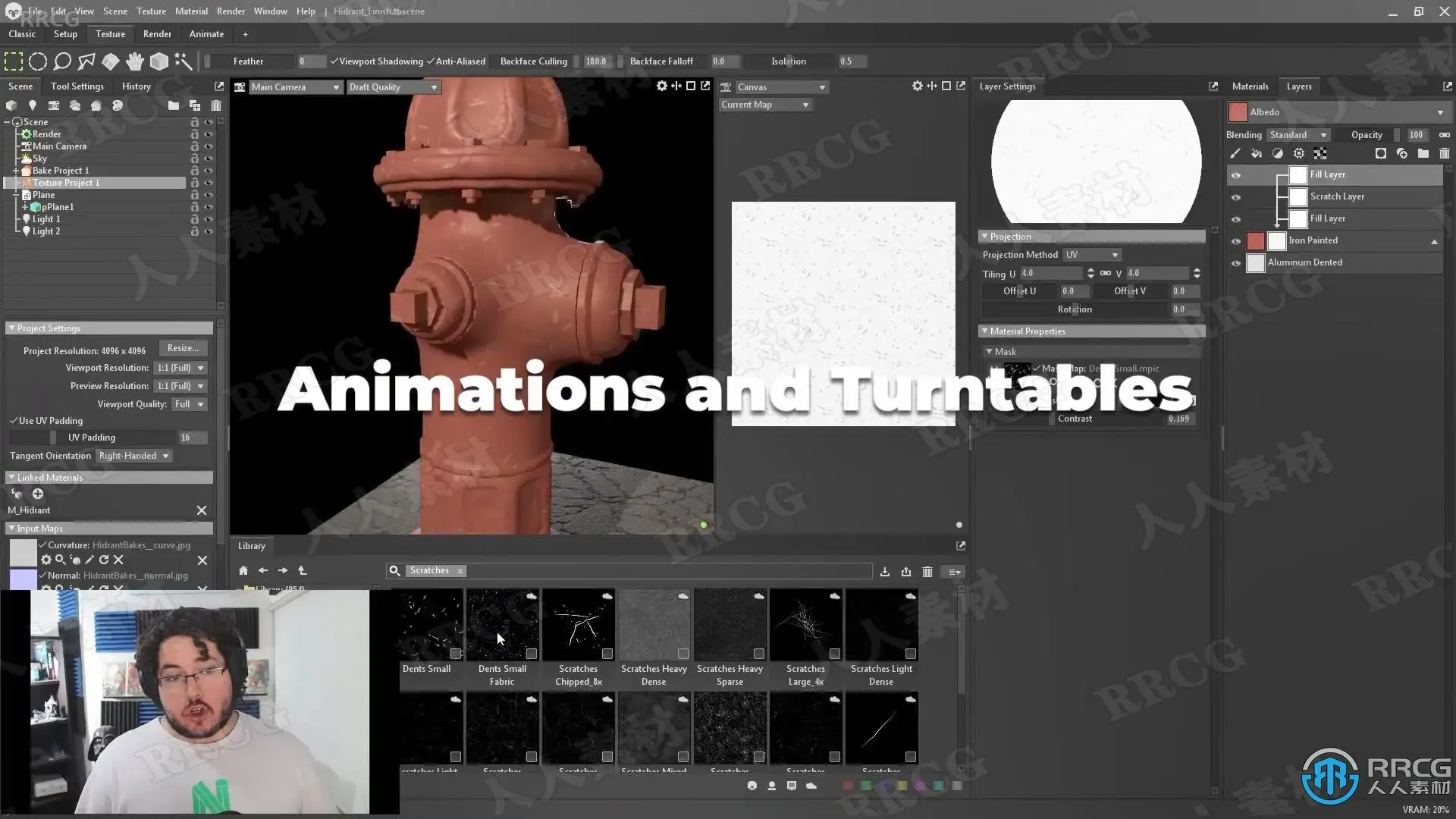This screenshot has width=1456, height=819.
Task: Hide the Scratch Layer using its eye icon
Action: tap(1236, 197)
